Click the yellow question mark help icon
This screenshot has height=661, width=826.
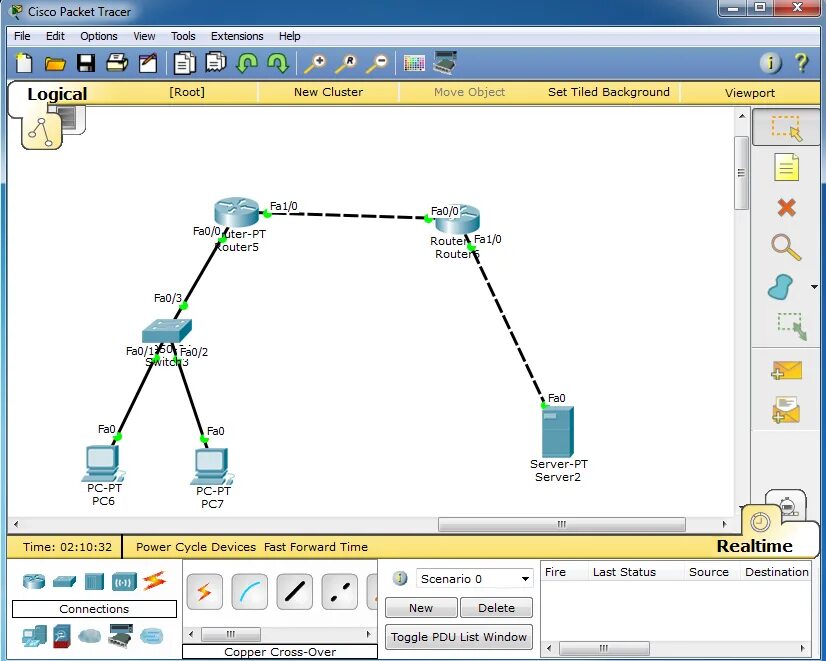(x=801, y=63)
